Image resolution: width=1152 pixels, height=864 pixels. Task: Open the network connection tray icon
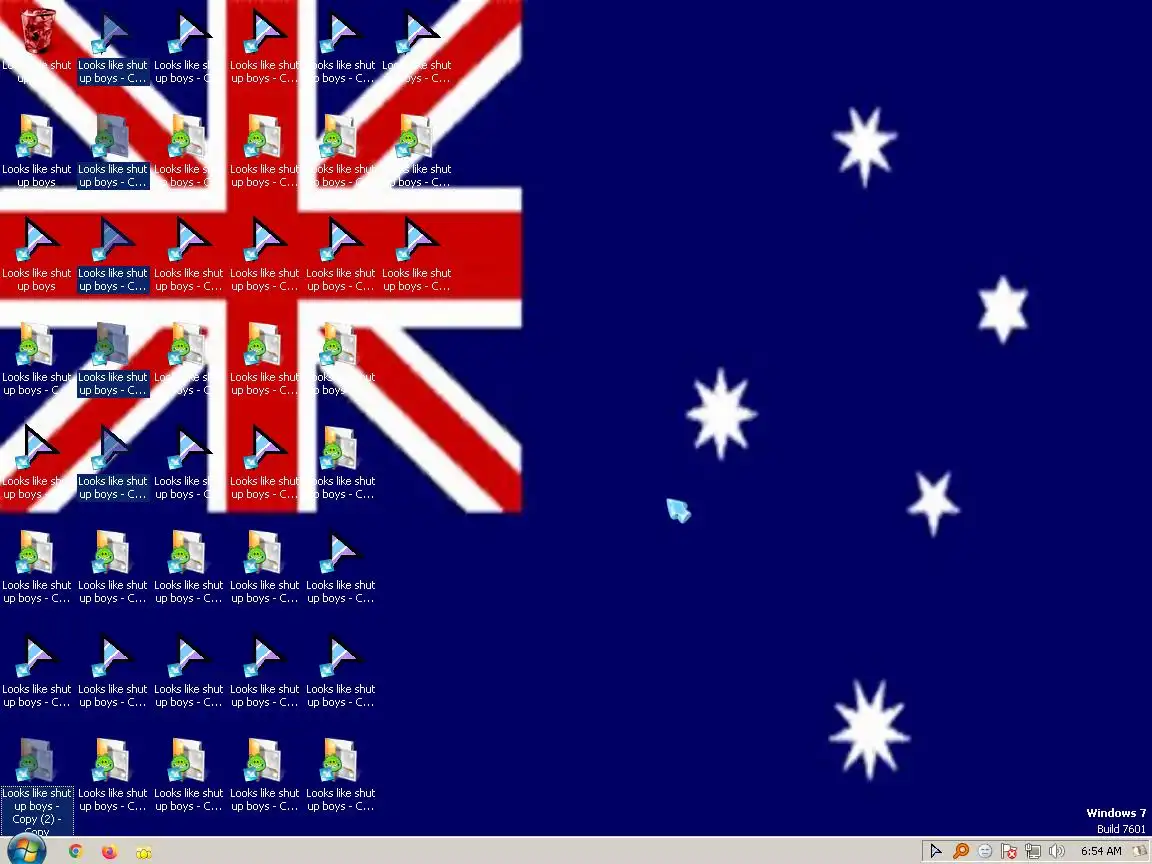1033,852
